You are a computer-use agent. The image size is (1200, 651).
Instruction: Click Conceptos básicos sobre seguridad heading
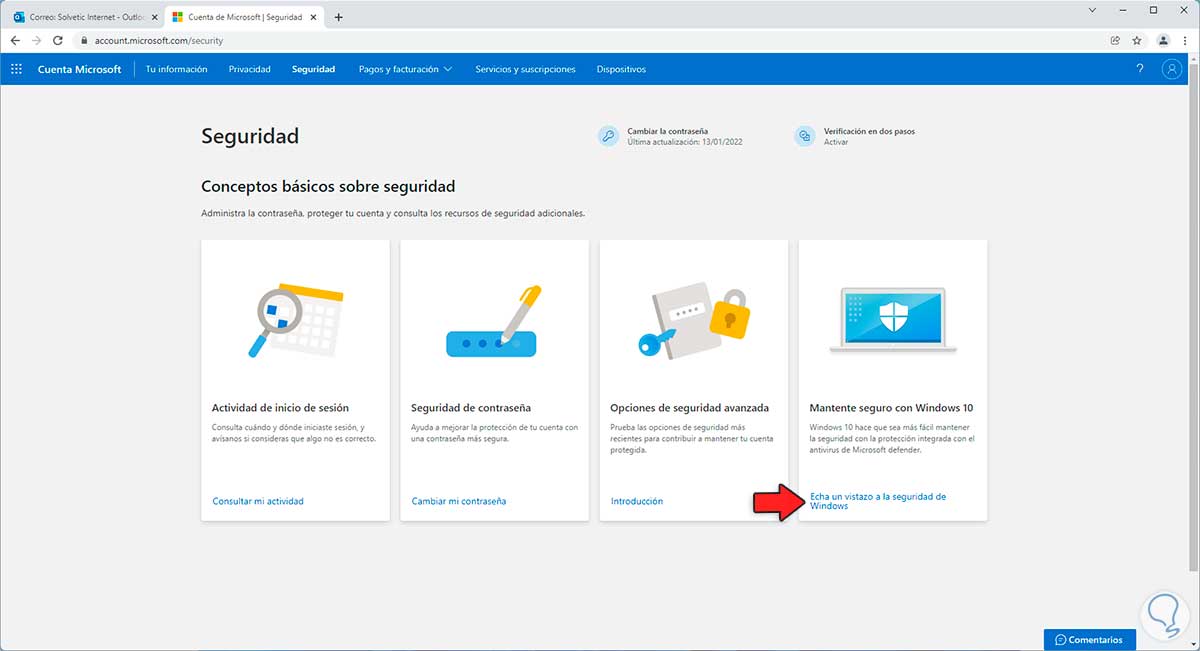(x=328, y=186)
